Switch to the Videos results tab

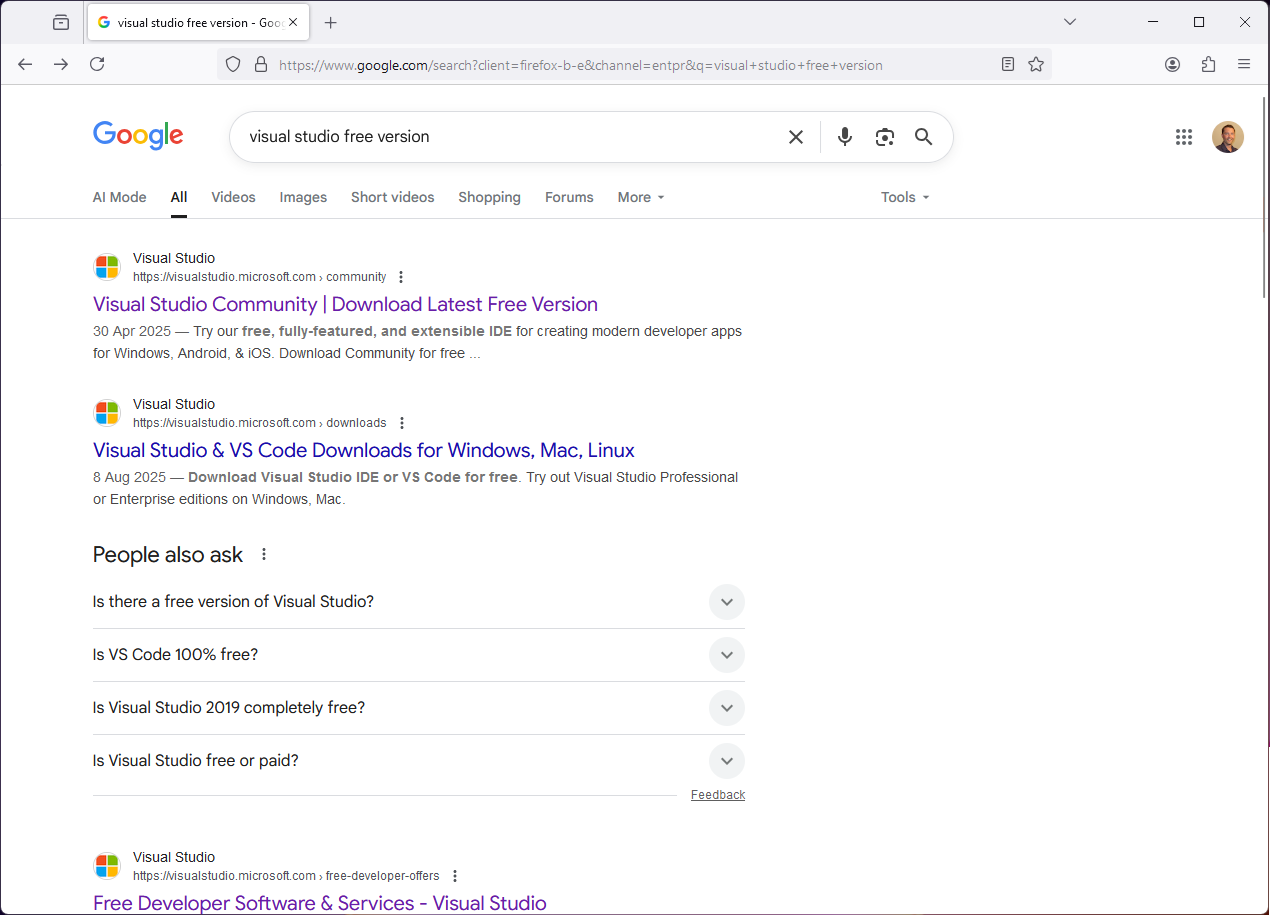[233, 197]
